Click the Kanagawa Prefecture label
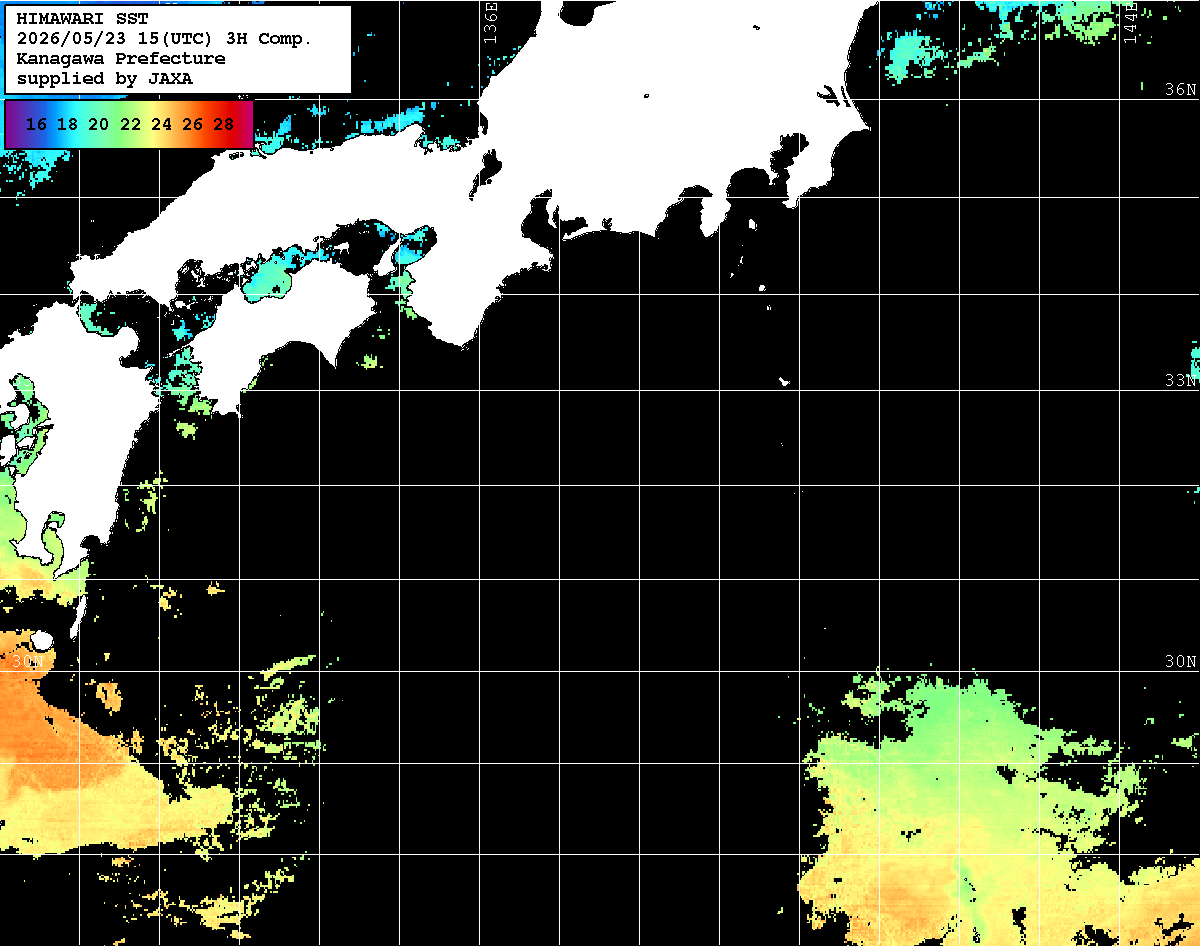Image resolution: width=1200 pixels, height=946 pixels. pos(121,58)
